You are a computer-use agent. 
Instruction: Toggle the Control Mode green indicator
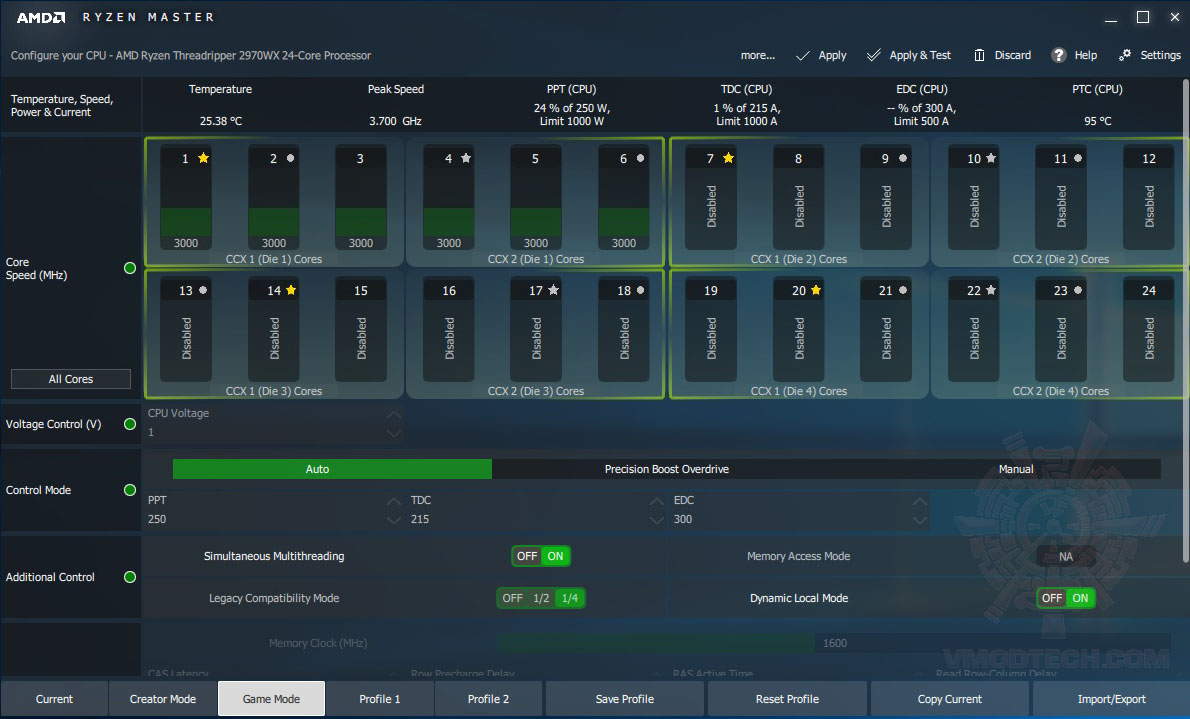click(130, 490)
